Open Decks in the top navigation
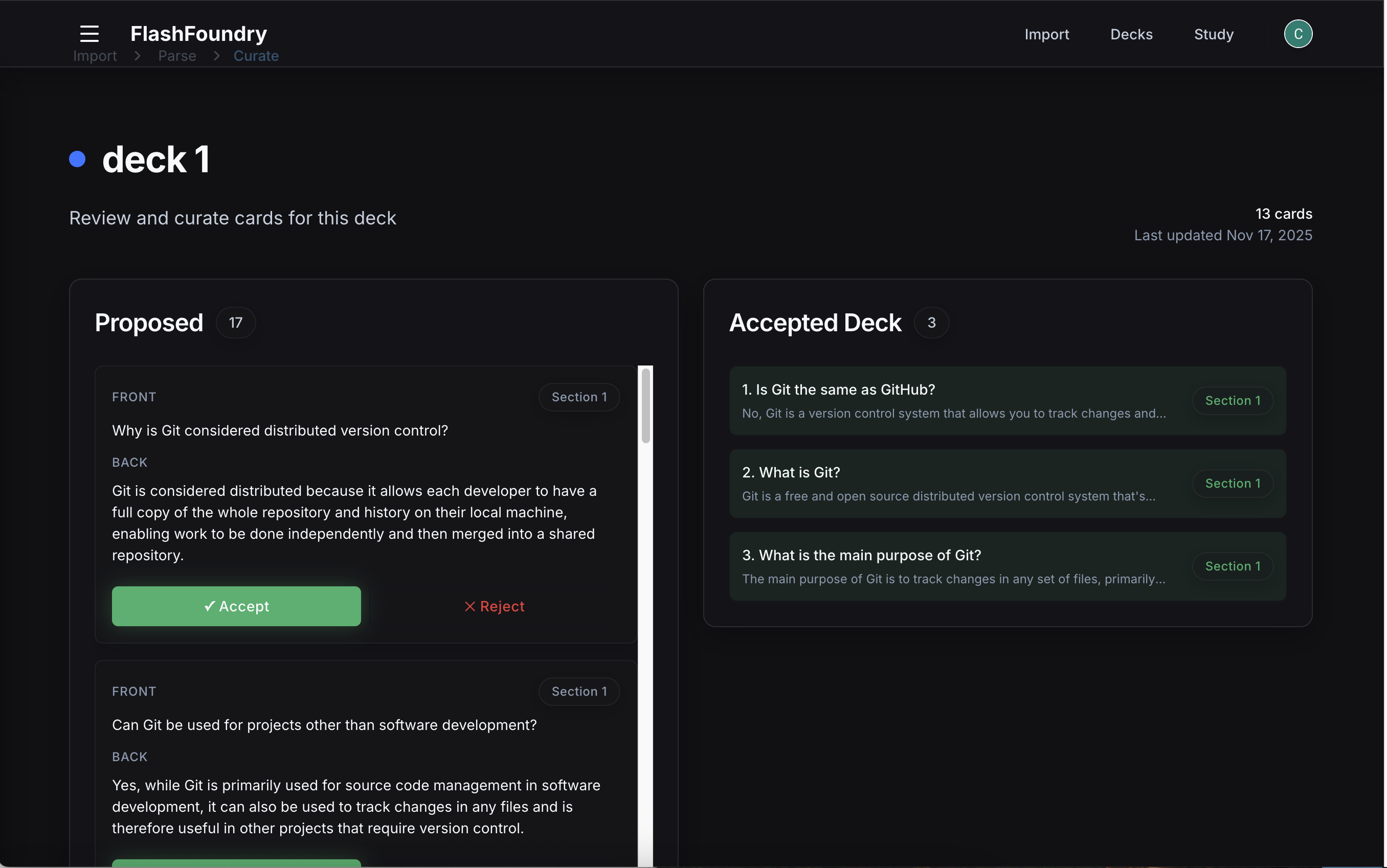This screenshot has height=868, width=1387. (x=1131, y=34)
